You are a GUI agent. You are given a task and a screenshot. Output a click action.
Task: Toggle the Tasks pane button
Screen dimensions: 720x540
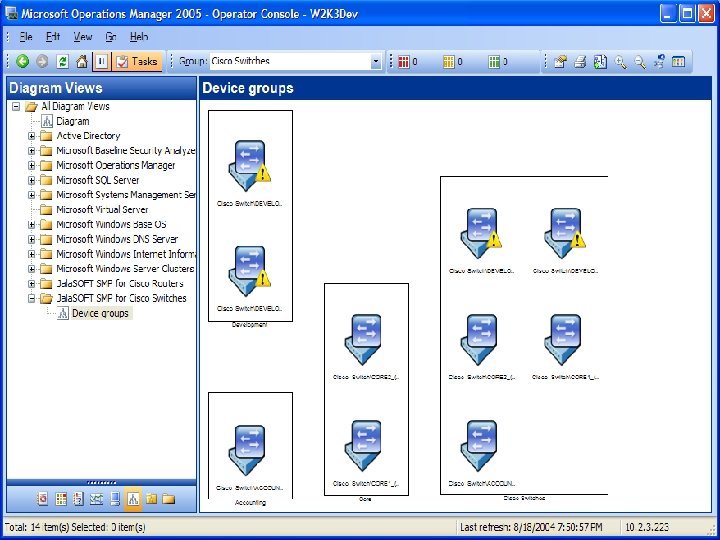coord(137,62)
